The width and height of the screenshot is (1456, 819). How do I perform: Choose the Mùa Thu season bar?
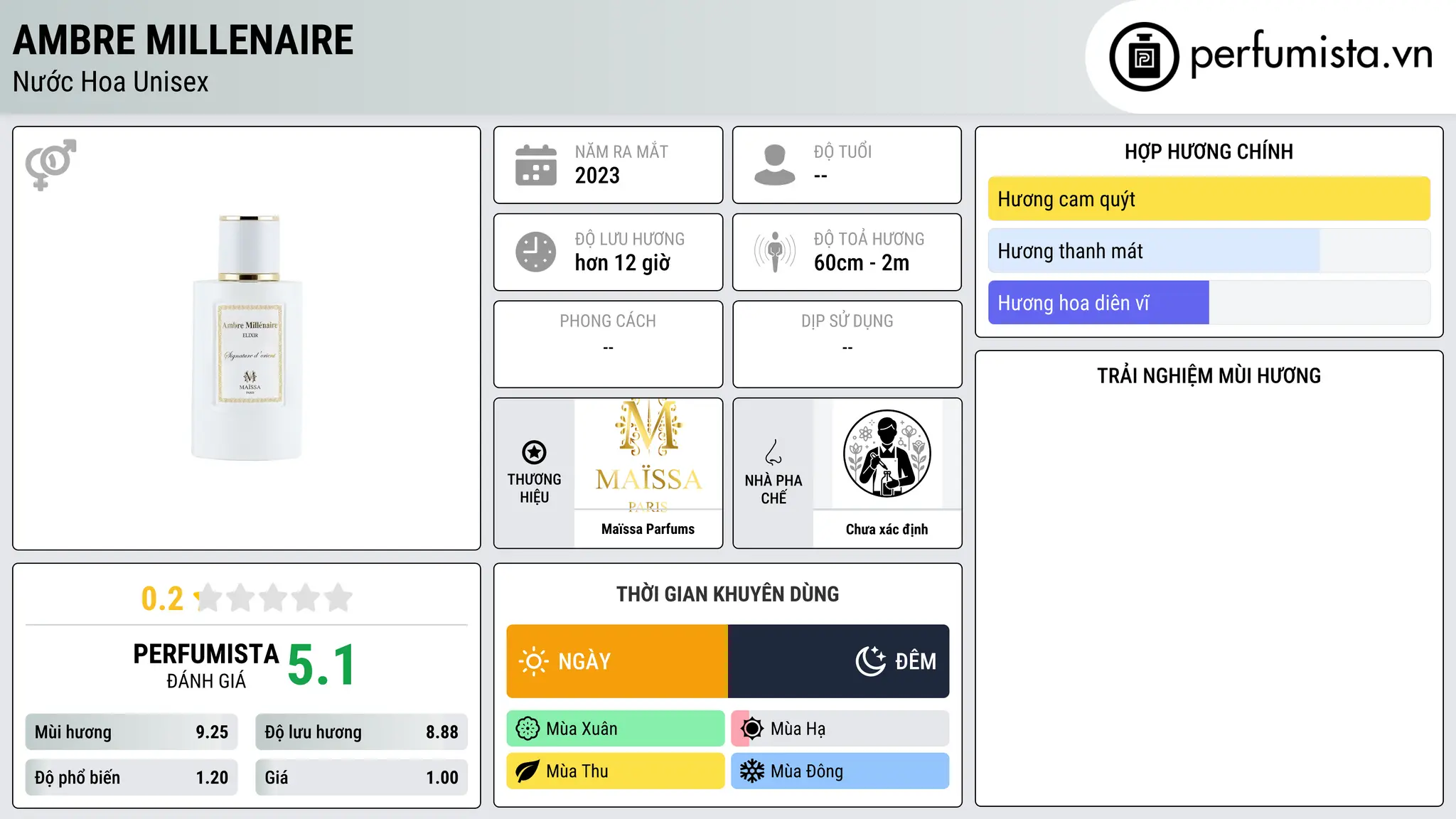(616, 771)
